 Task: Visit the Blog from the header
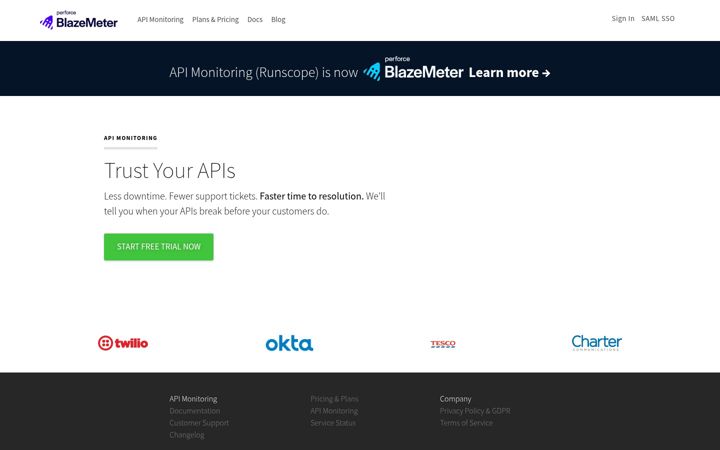pyautogui.click(x=278, y=19)
